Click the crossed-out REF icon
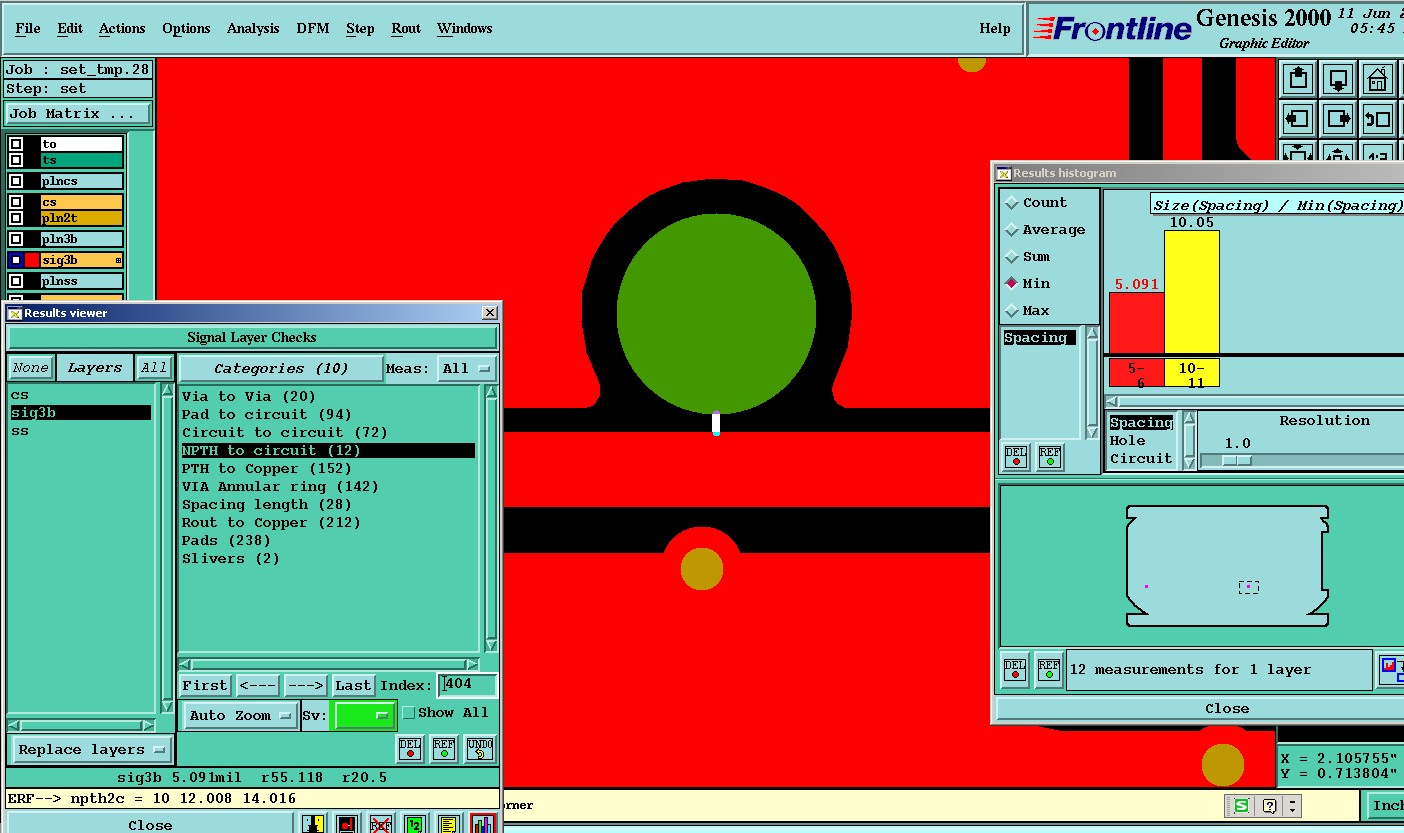The height and width of the screenshot is (833, 1404). tap(381, 824)
